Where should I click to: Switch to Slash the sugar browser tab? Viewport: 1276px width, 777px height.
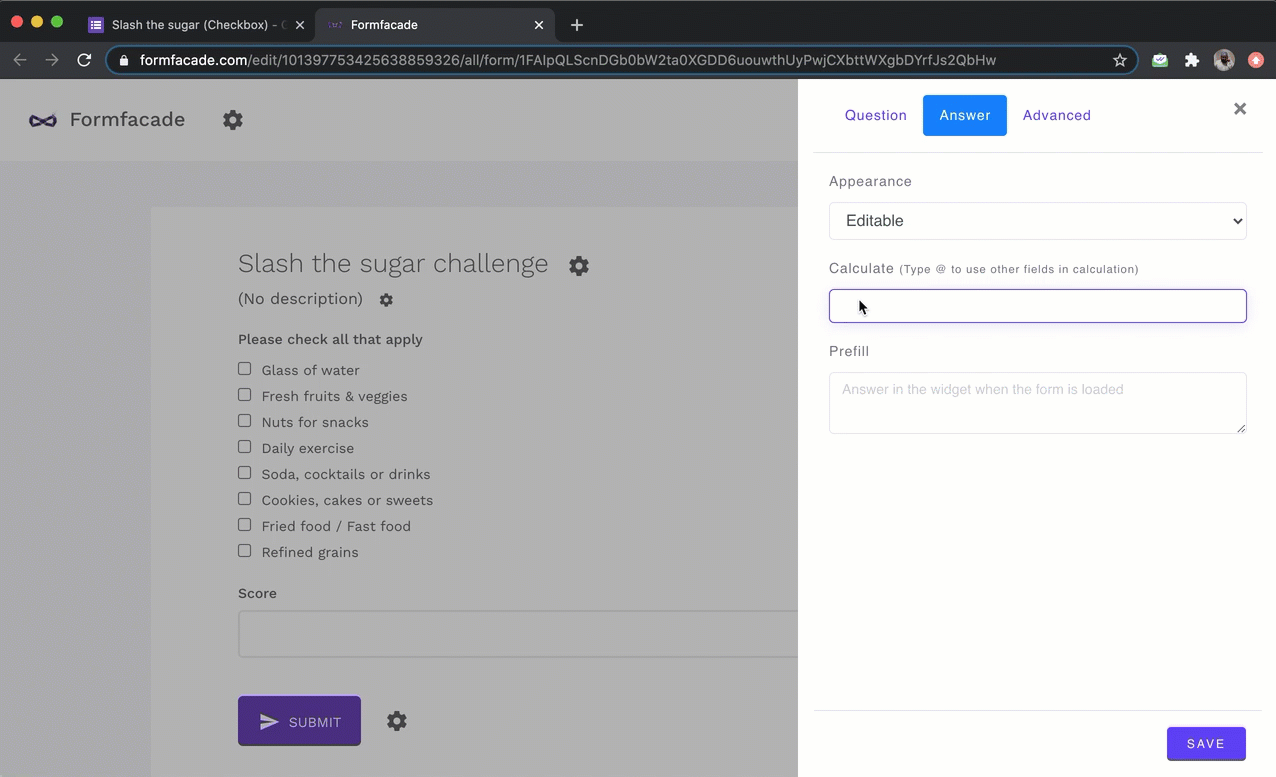coord(197,25)
